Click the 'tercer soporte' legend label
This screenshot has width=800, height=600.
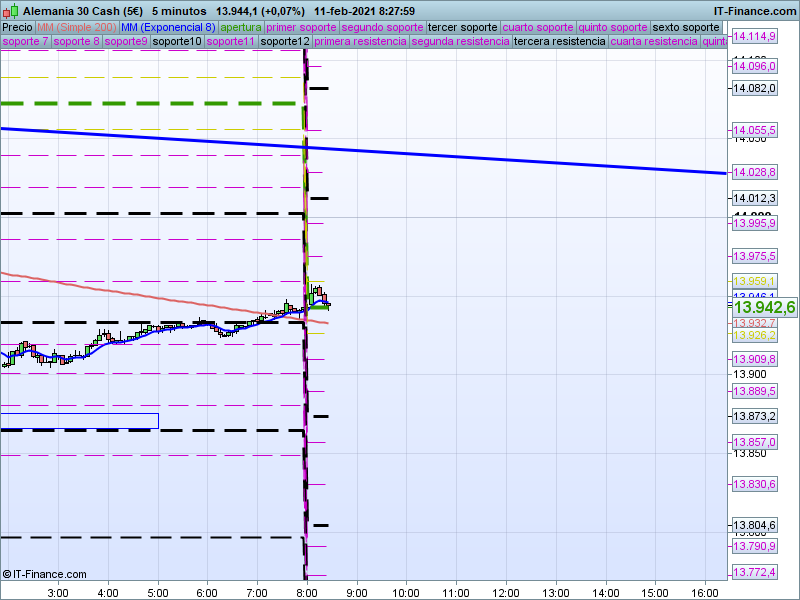(x=462, y=27)
